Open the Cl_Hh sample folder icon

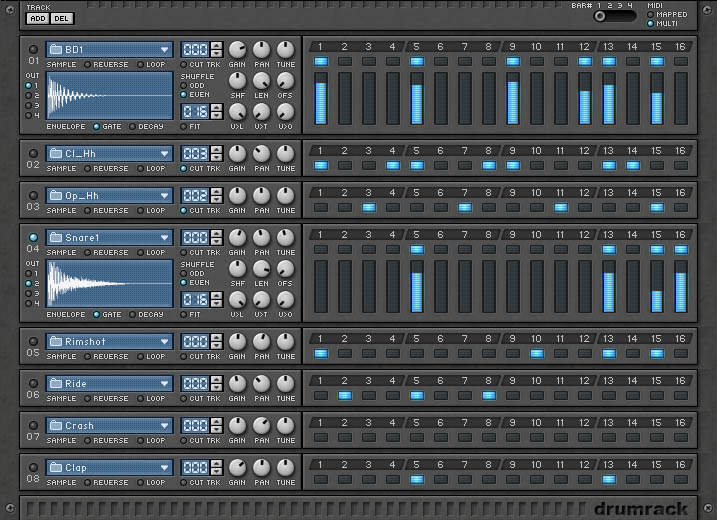[56, 154]
